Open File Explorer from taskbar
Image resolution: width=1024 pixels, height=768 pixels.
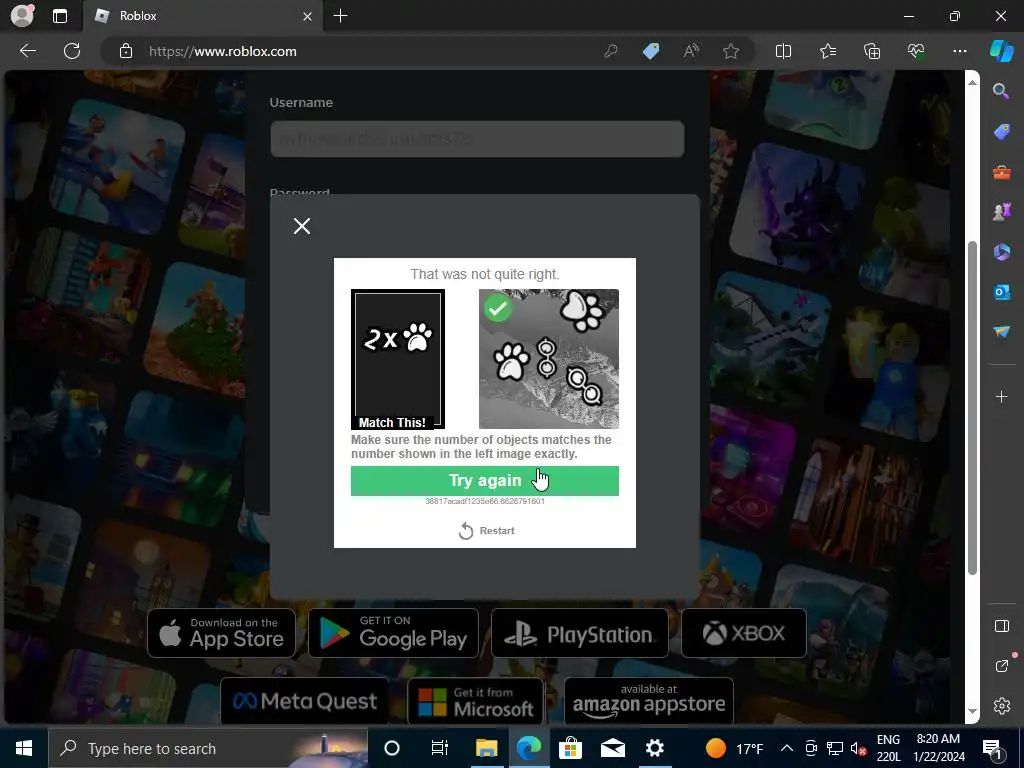coord(486,748)
